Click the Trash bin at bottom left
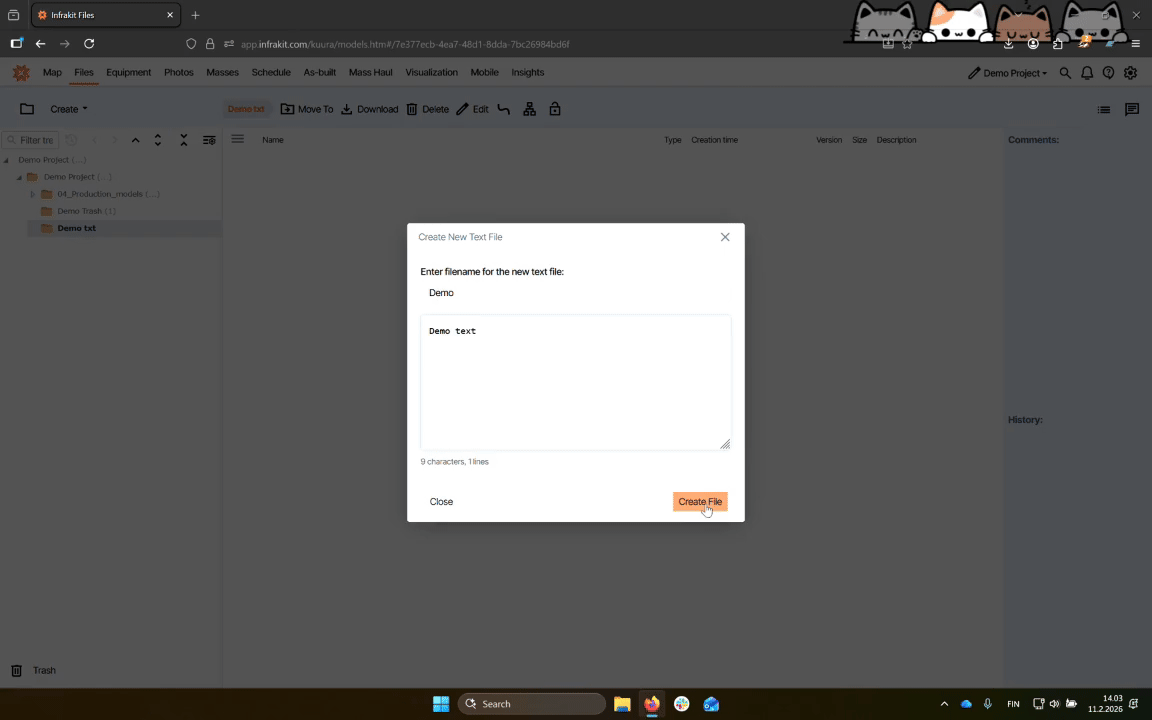1152x720 pixels. (17, 671)
